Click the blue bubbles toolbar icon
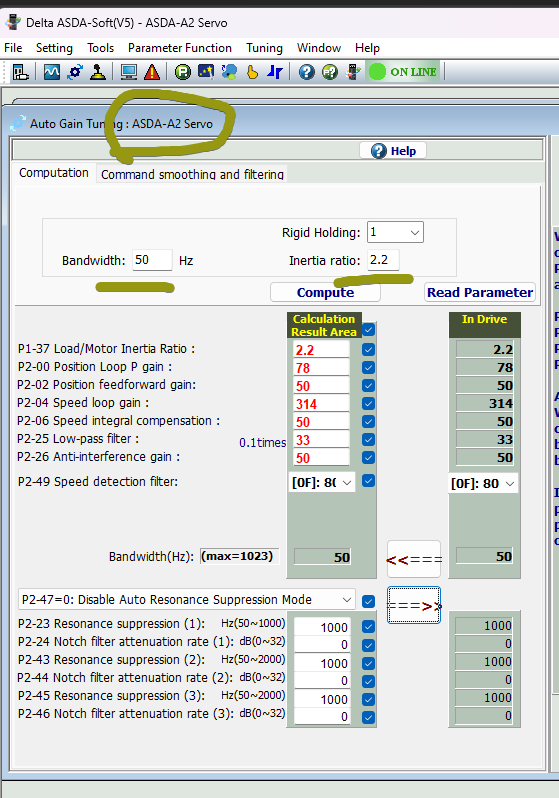The width and height of the screenshot is (559, 798). [229, 72]
